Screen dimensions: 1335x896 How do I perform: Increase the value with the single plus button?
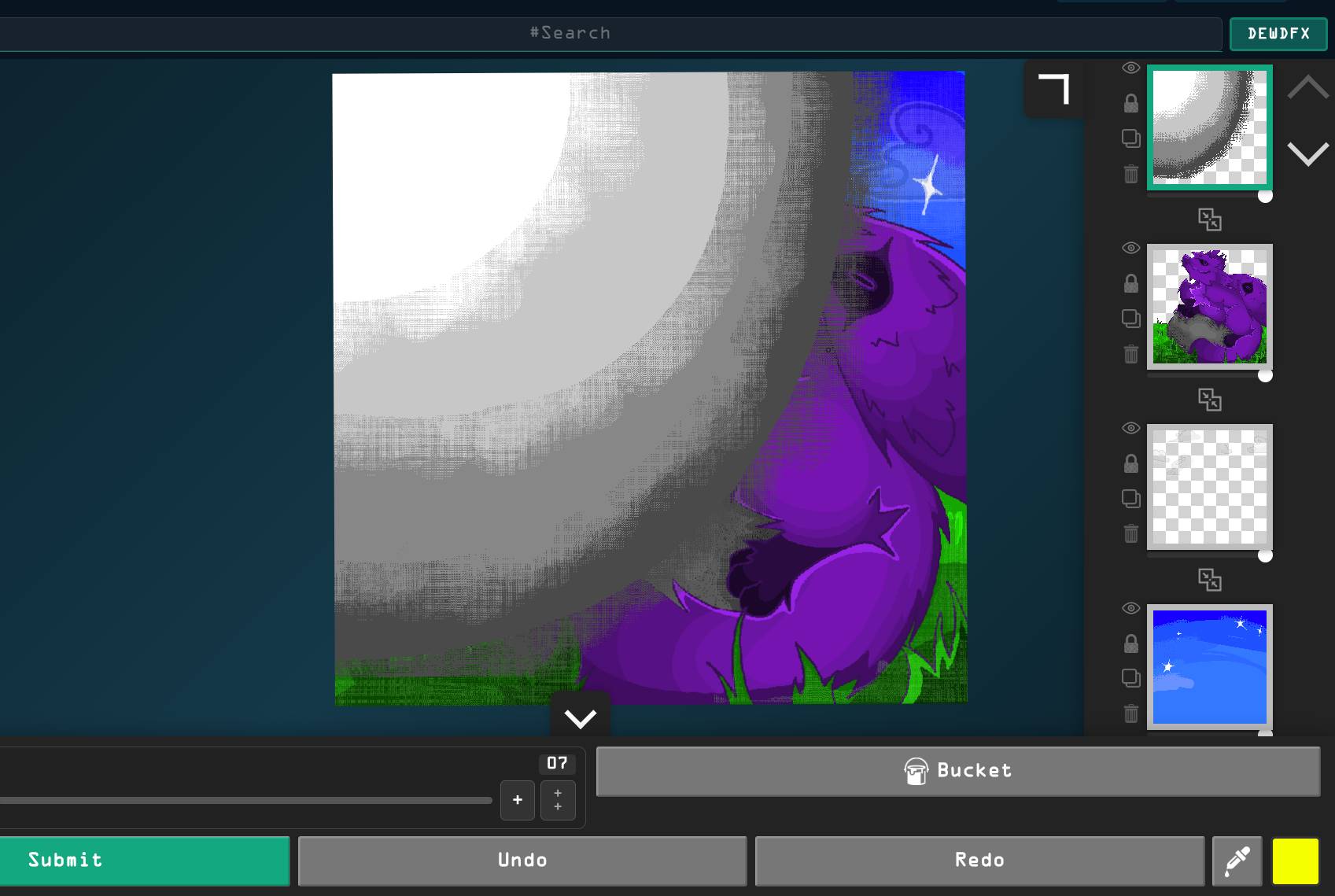point(518,800)
